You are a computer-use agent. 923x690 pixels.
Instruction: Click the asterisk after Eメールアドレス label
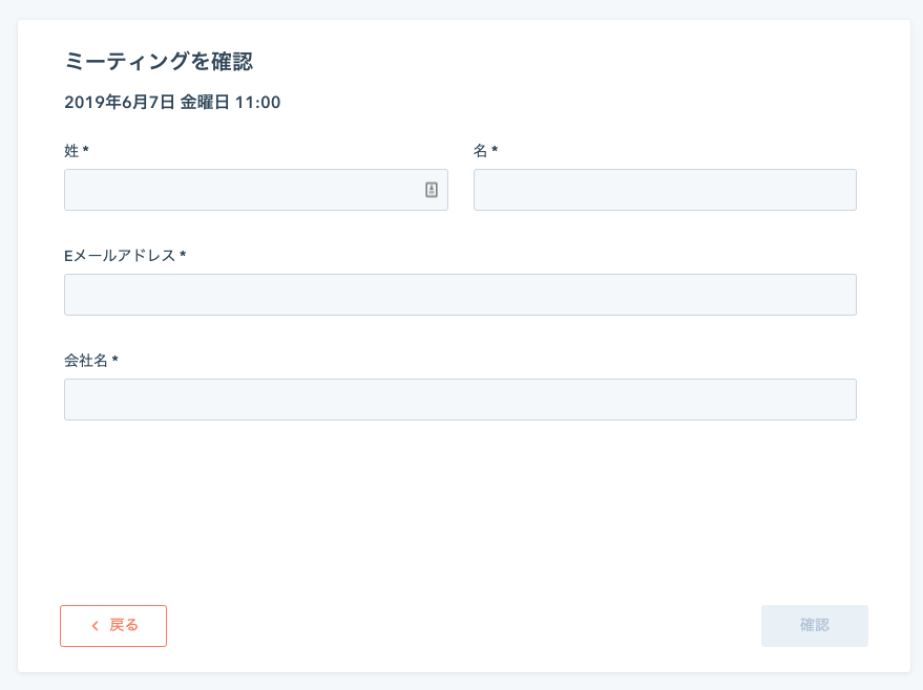point(183,255)
